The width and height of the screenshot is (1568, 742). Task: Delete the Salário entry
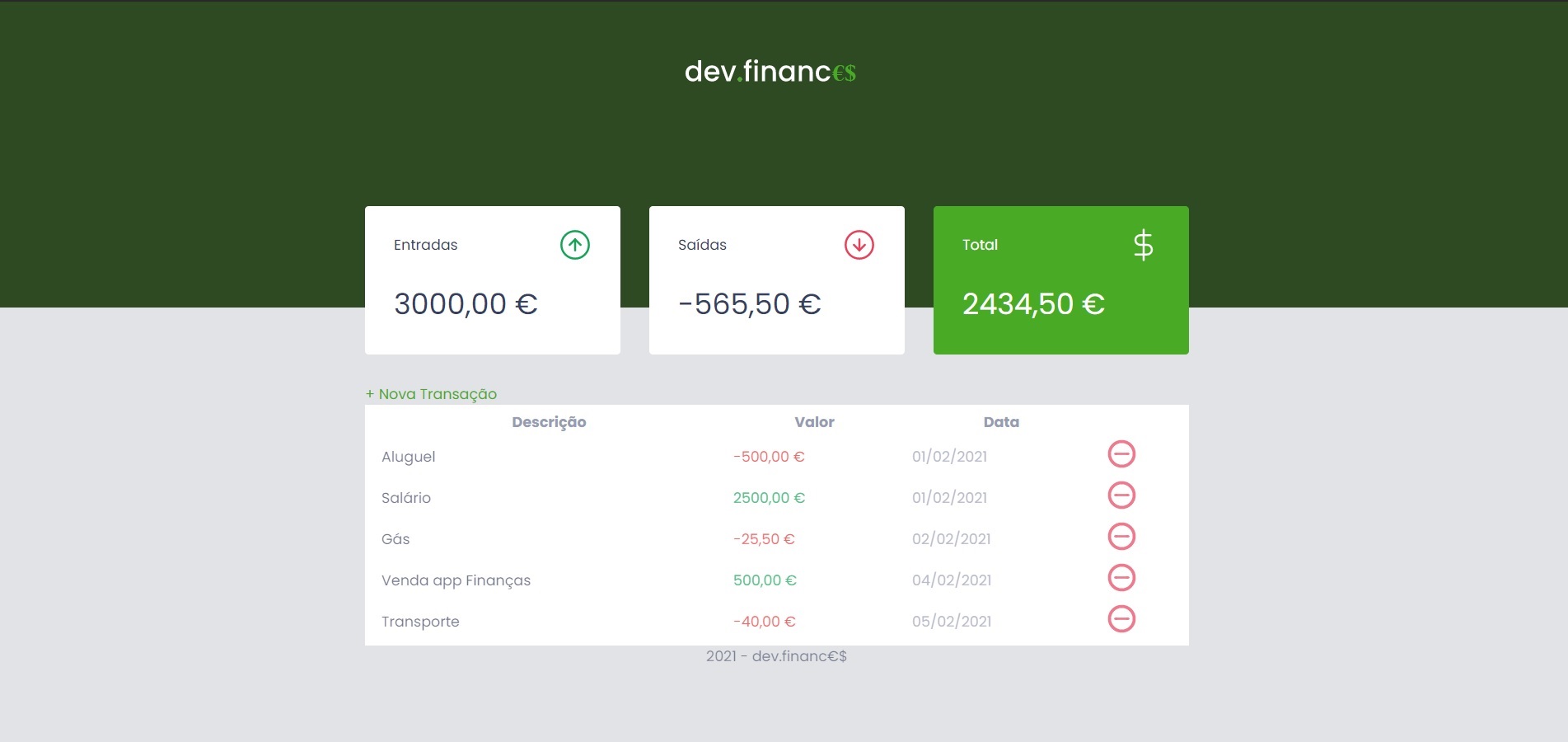pyautogui.click(x=1121, y=495)
